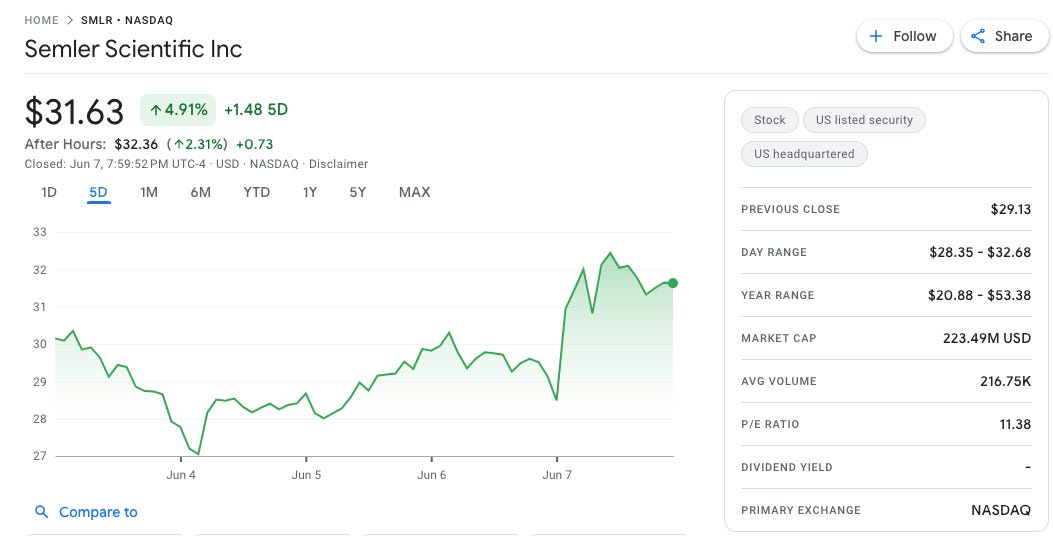Click the Jun 4 axis label
Viewport: 1053px width, 536px height.
coord(181,475)
